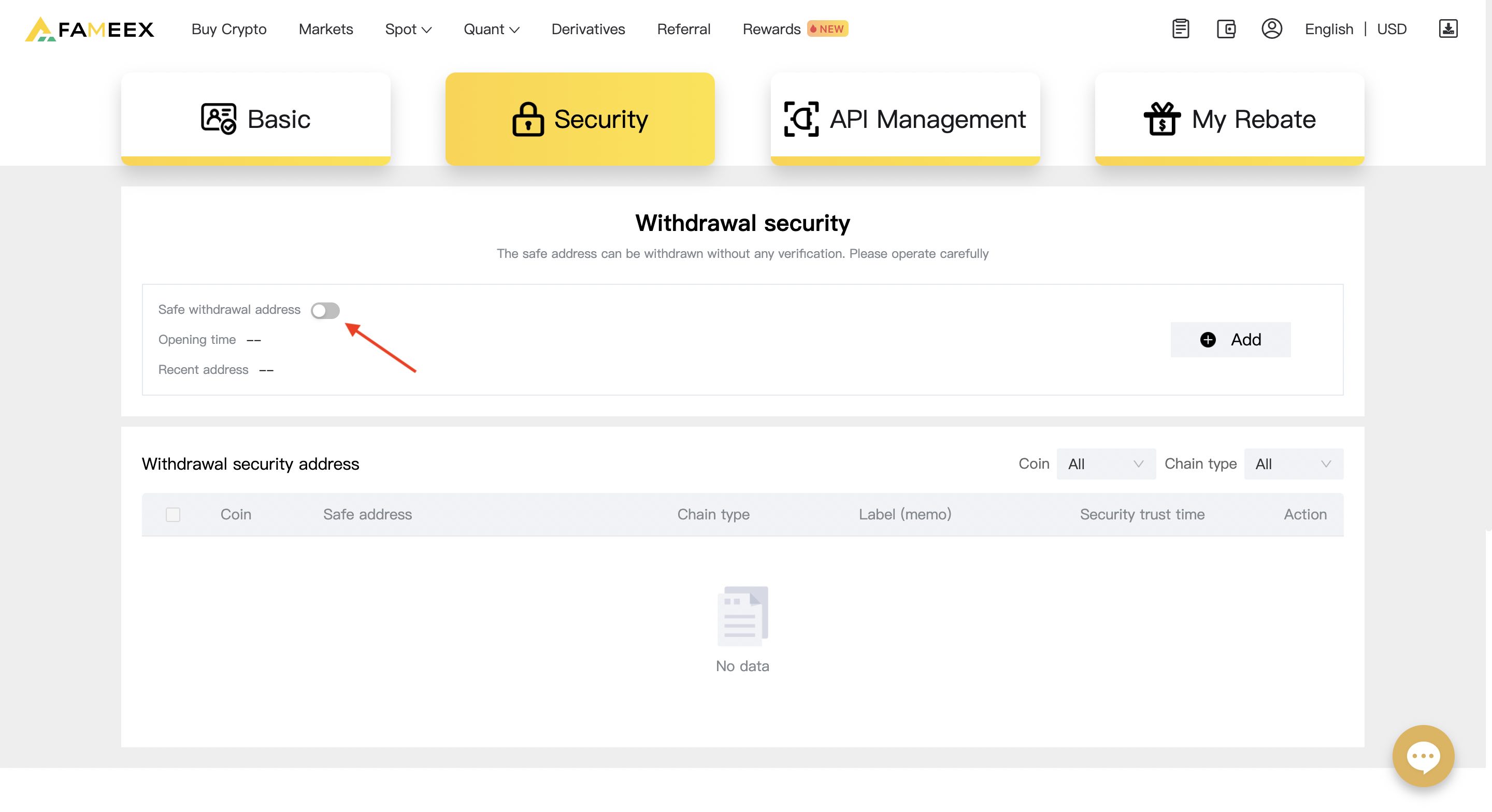Click the Action column header

(x=1305, y=514)
